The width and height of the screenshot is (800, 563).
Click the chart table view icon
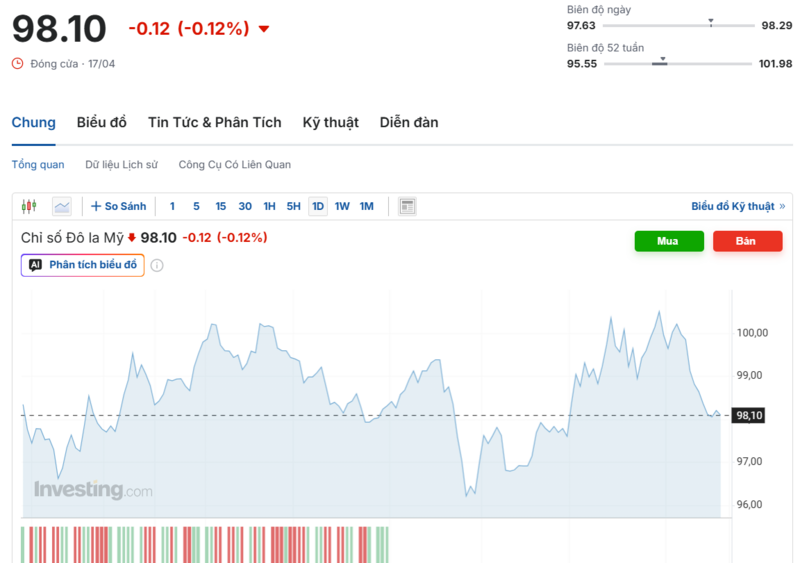(407, 206)
